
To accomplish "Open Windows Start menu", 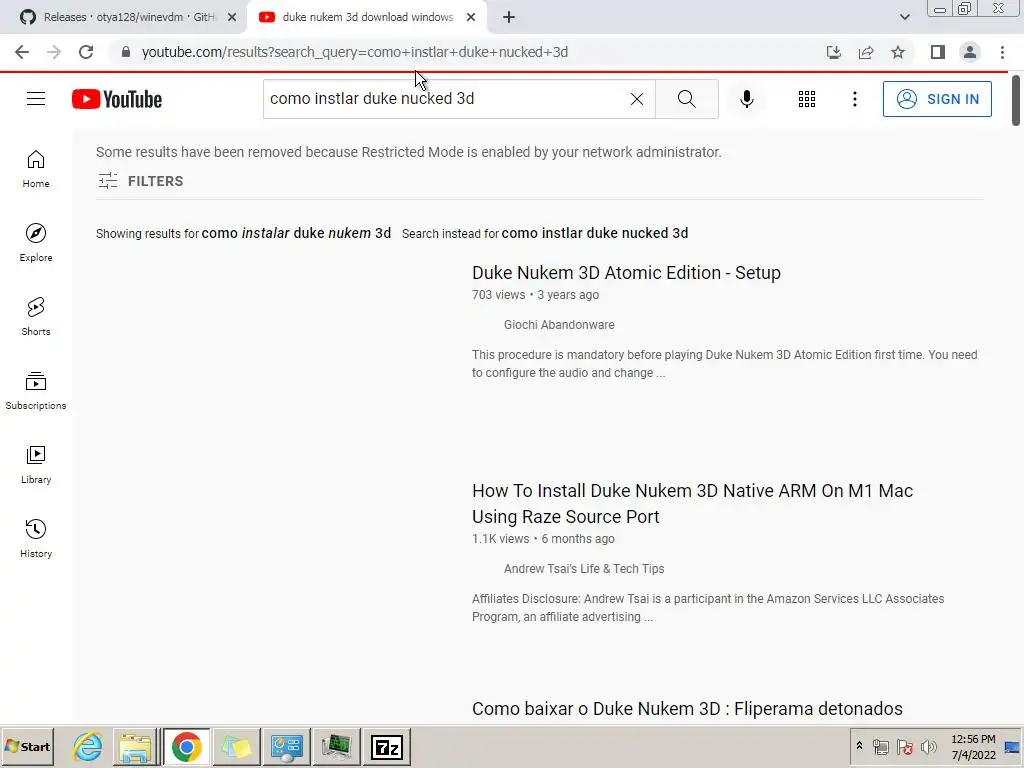I will pos(27,747).
